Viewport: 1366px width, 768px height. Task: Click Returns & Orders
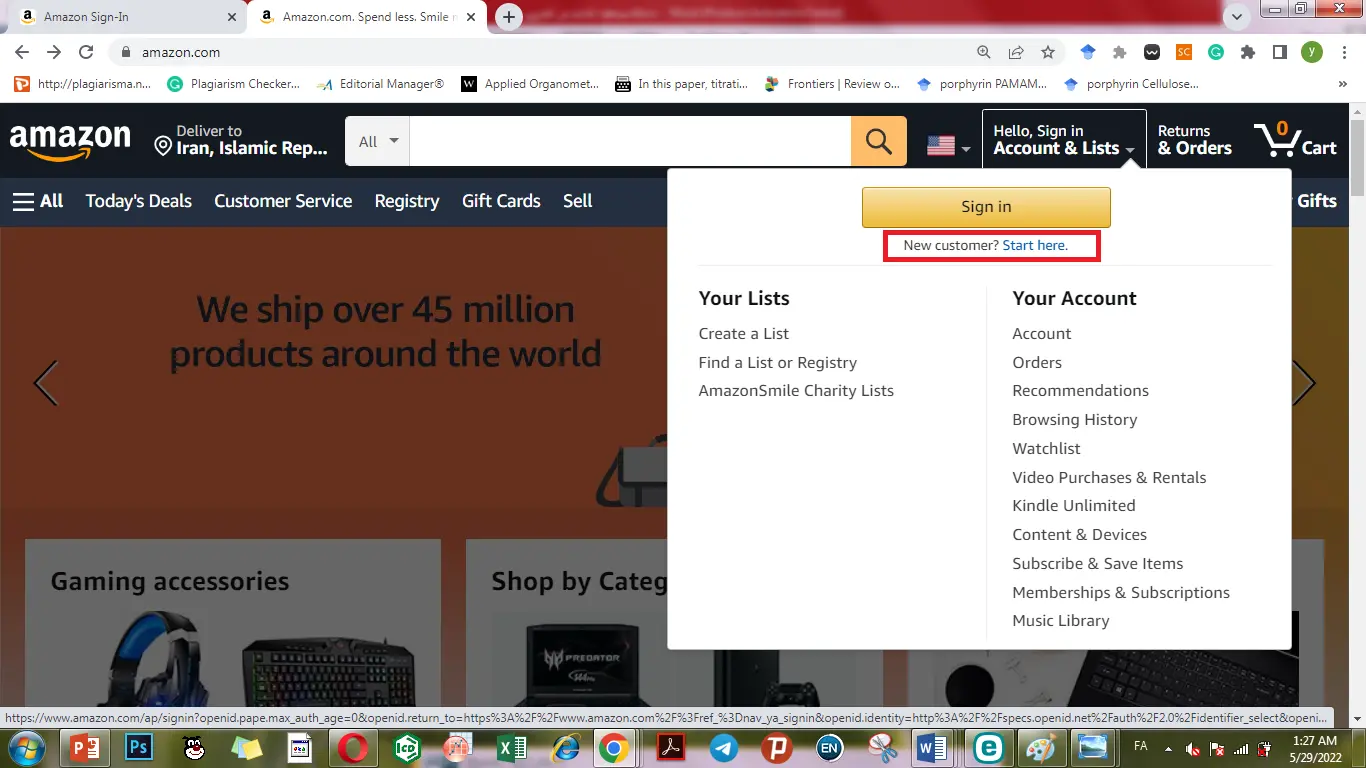pyautogui.click(x=1194, y=140)
